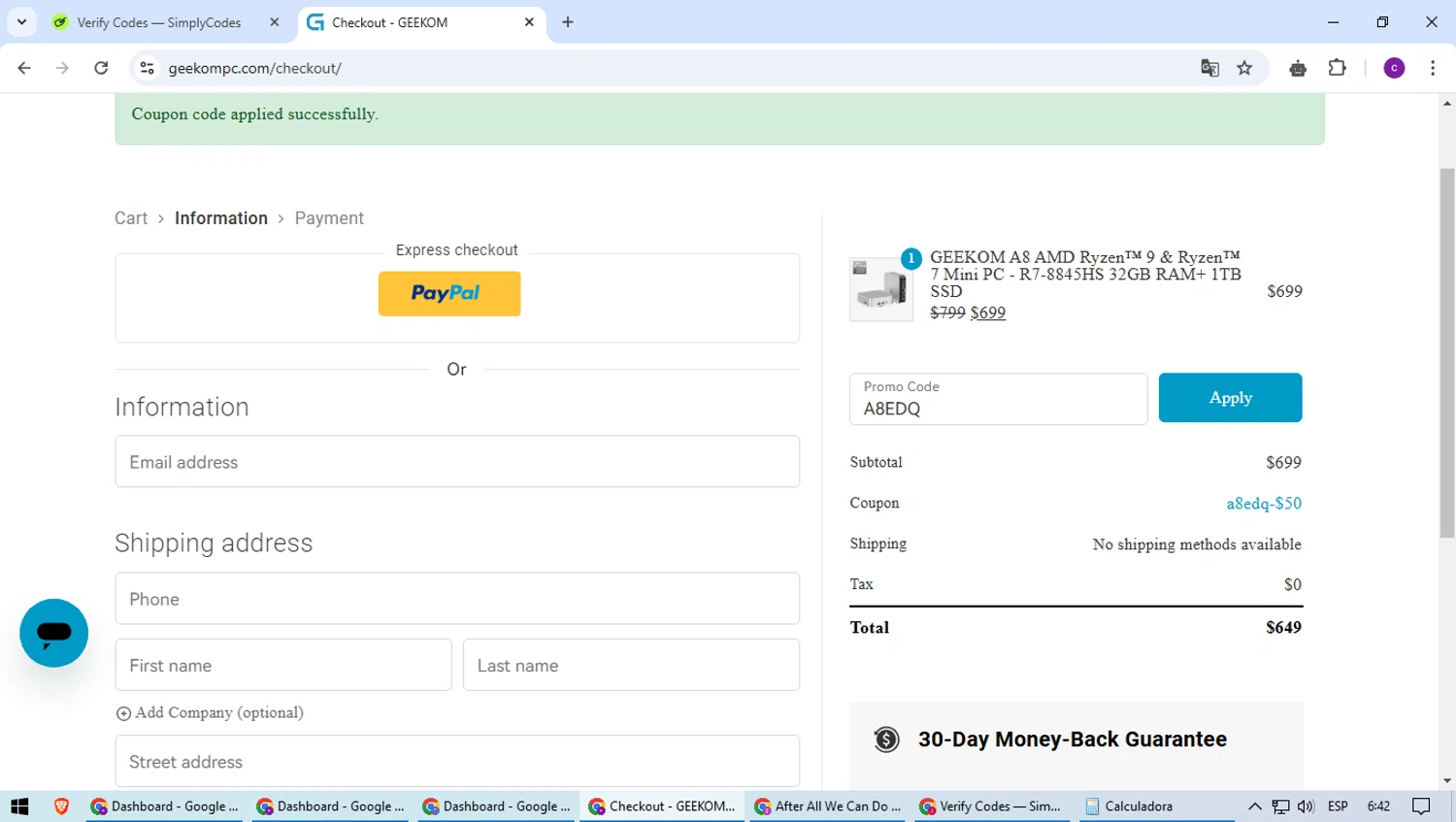Open the Chrome profile avatar
1456x822 pixels.
[x=1394, y=68]
